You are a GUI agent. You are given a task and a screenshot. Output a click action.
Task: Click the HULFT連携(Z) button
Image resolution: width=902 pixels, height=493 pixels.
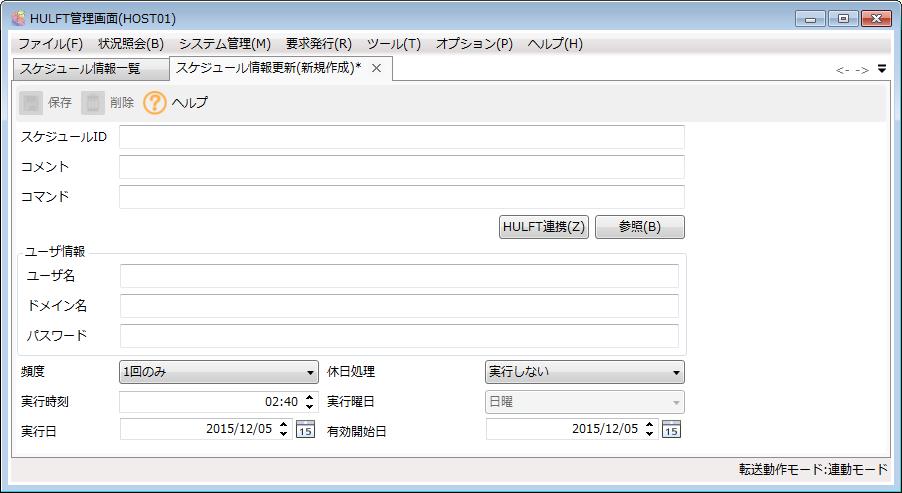click(544, 227)
